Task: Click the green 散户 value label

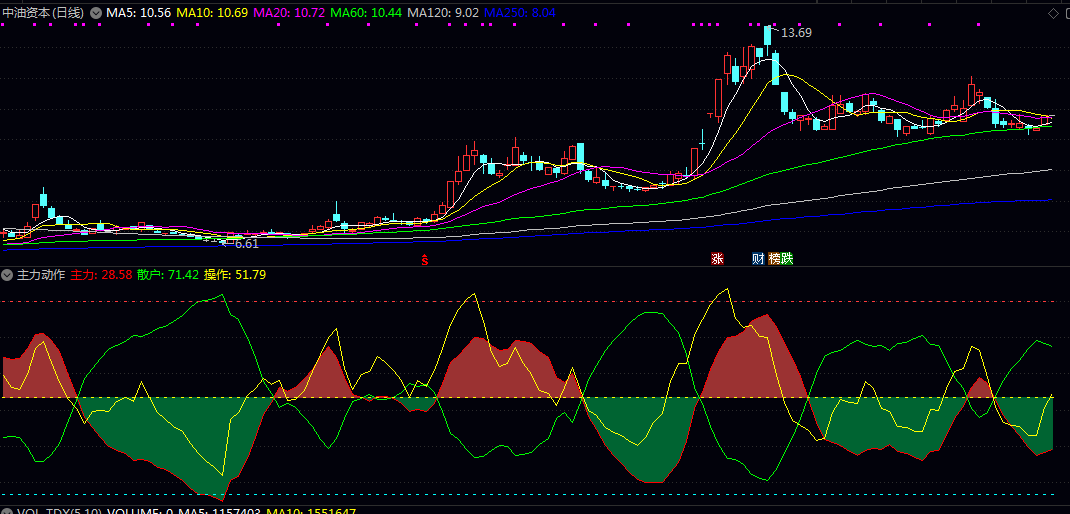Action: pyautogui.click(x=167, y=274)
